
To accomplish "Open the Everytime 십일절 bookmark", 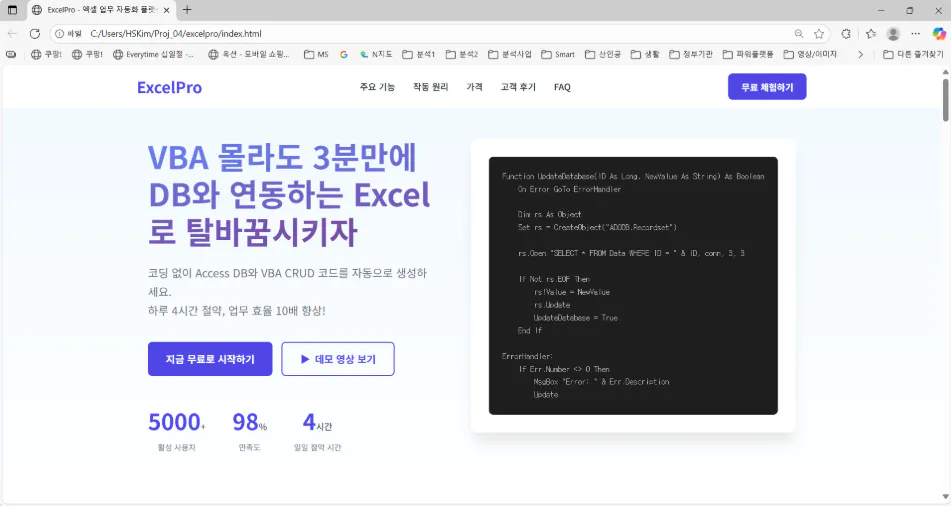I will coord(153,54).
